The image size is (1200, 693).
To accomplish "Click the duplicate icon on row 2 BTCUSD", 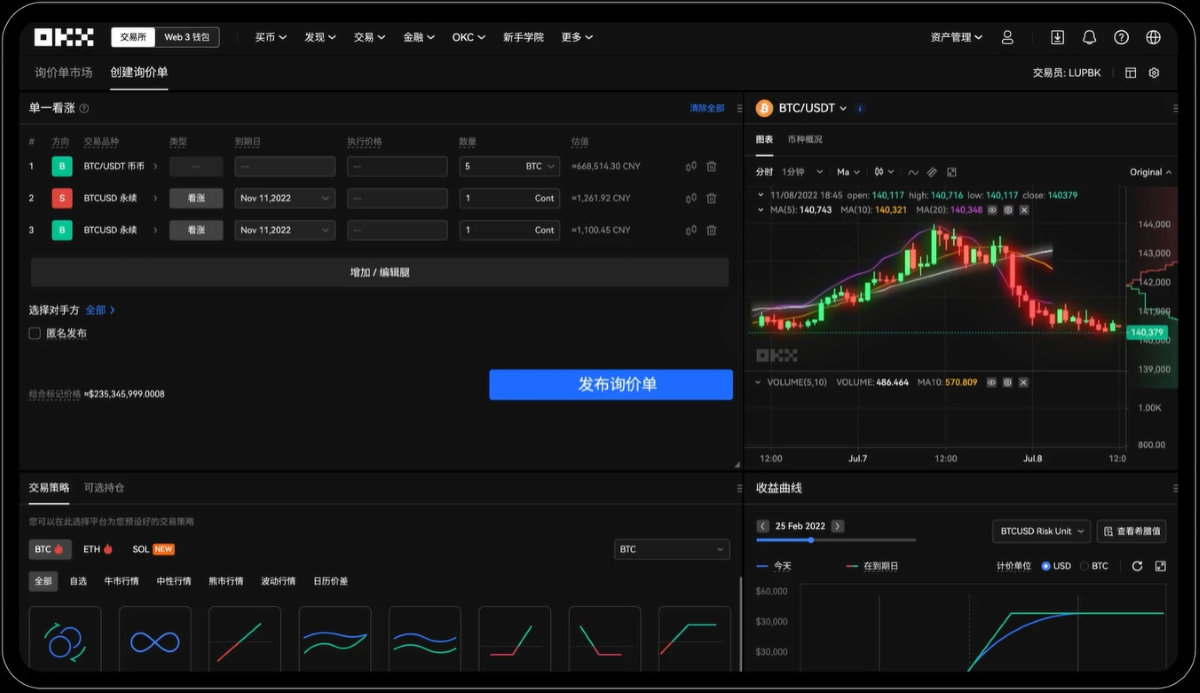I will (691, 198).
